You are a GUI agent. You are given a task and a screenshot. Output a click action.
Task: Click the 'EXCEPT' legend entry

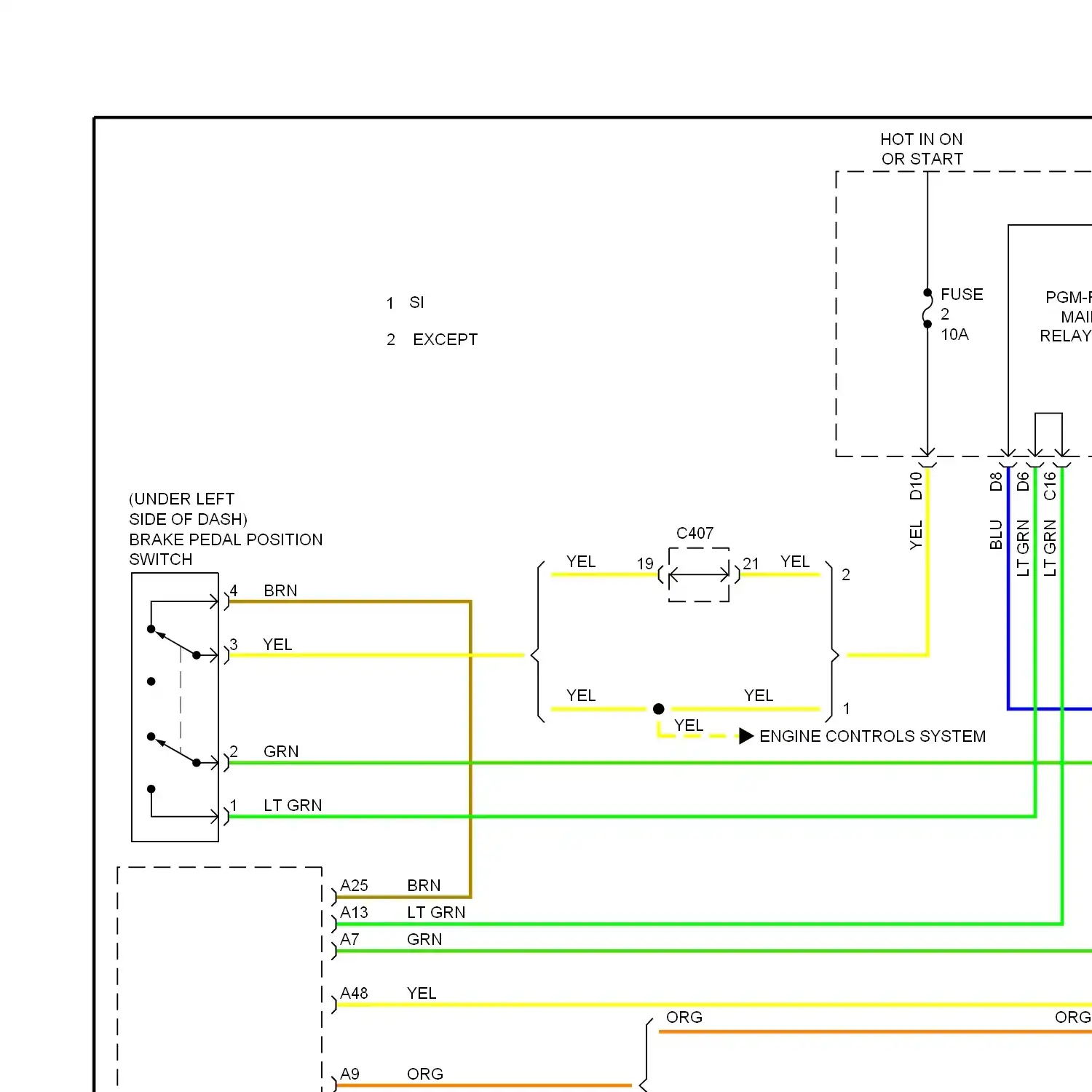click(x=446, y=339)
